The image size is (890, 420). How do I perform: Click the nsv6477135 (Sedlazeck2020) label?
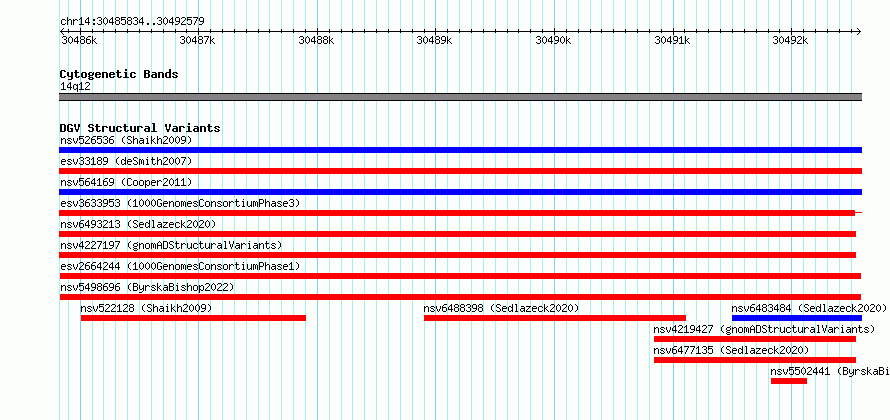732,350
